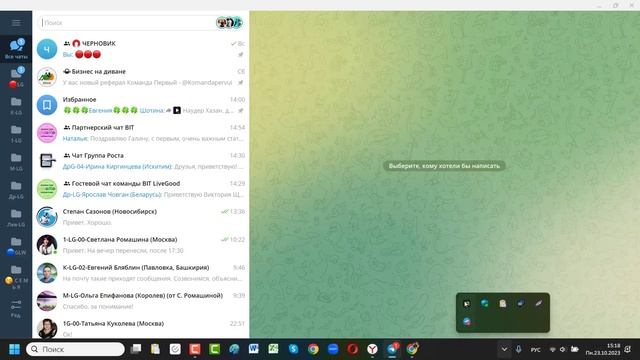The image size is (640, 360).
Task: Open chat K-LG-02-Евгений Бляблин
Action: click(141, 273)
